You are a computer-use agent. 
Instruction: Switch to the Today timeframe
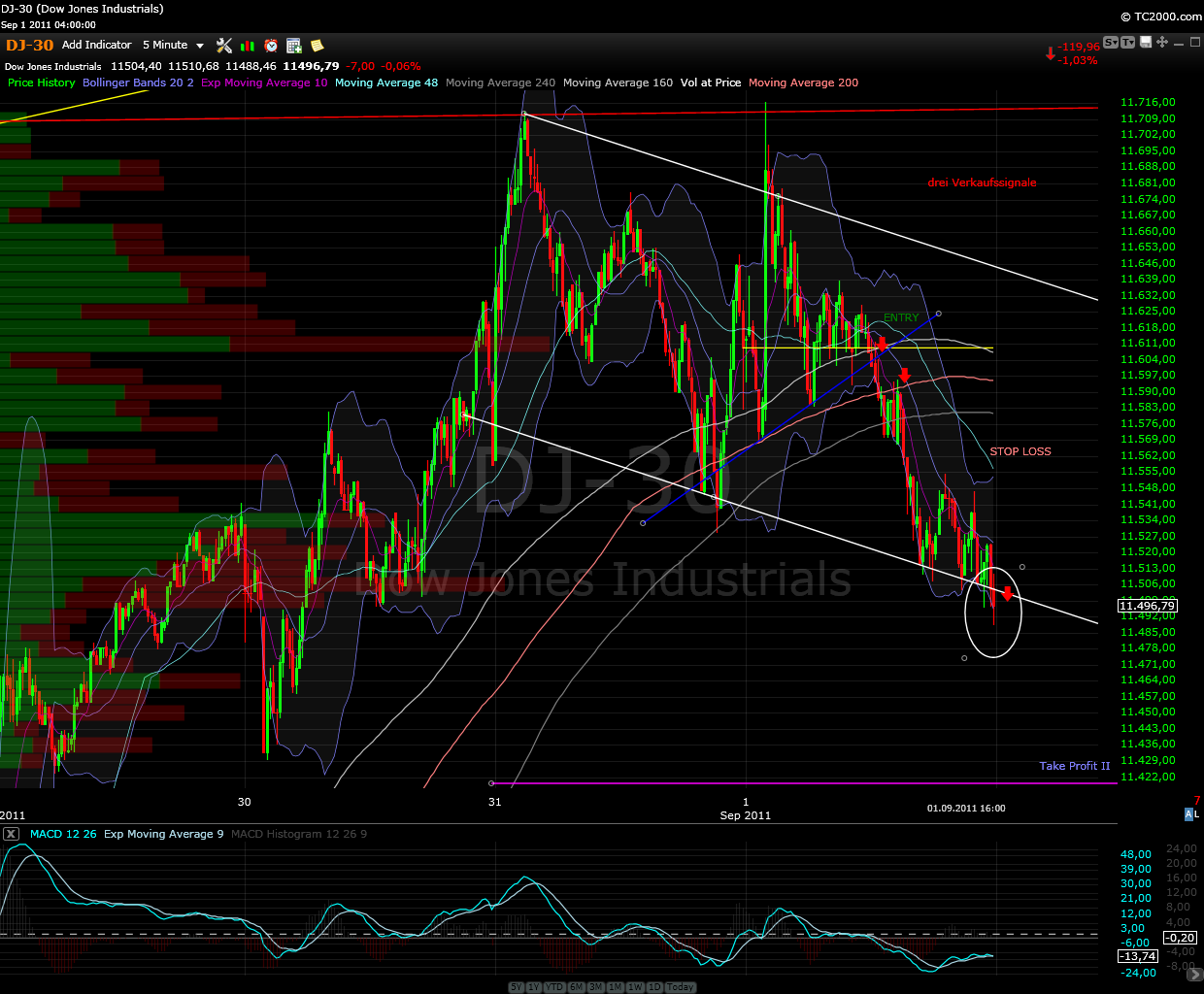pyautogui.click(x=680, y=986)
